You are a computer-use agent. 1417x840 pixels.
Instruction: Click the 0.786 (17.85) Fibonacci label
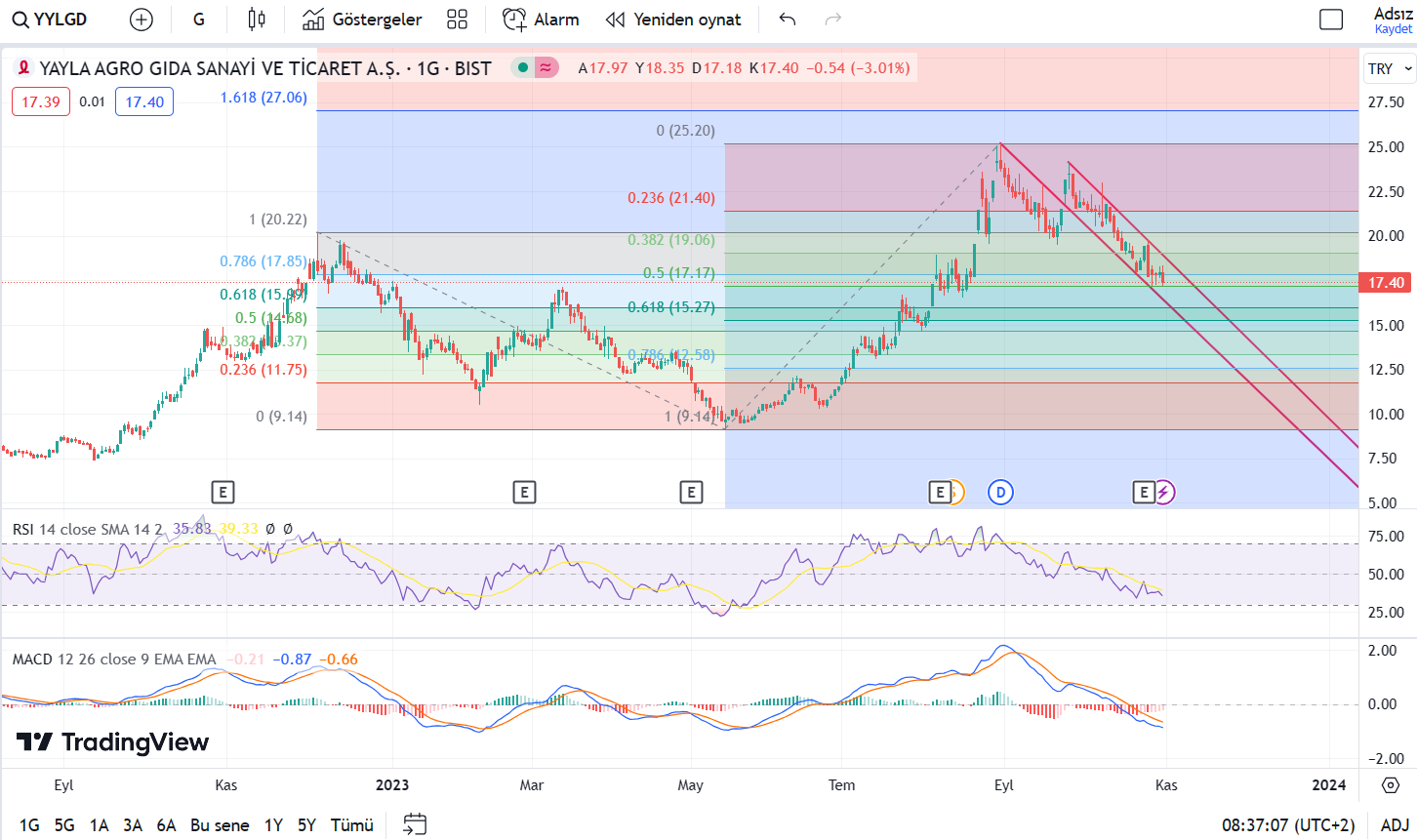pyautogui.click(x=263, y=261)
